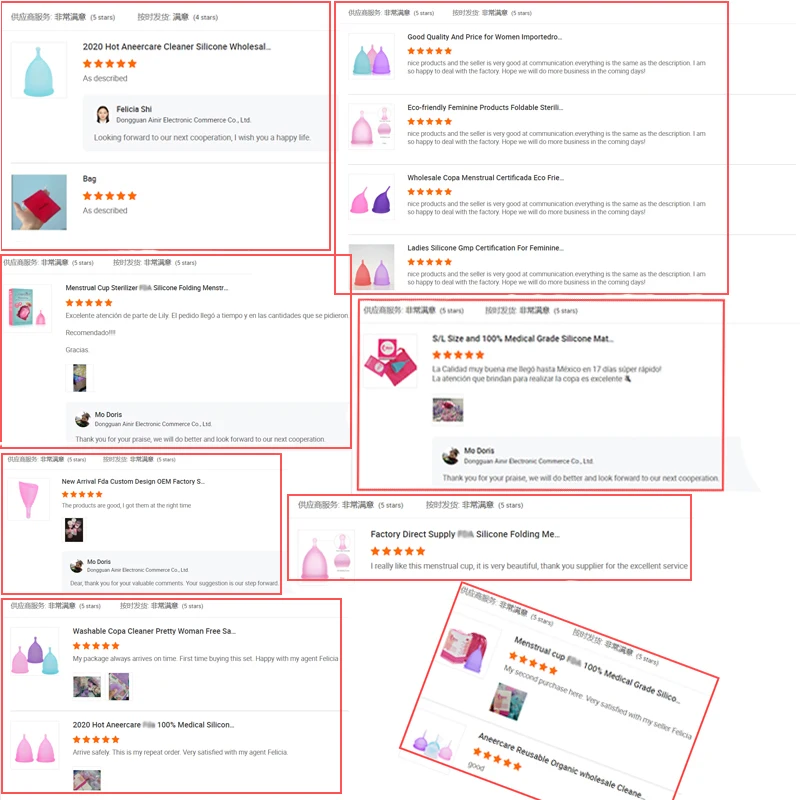Click the red Bag product photo

(39, 202)
